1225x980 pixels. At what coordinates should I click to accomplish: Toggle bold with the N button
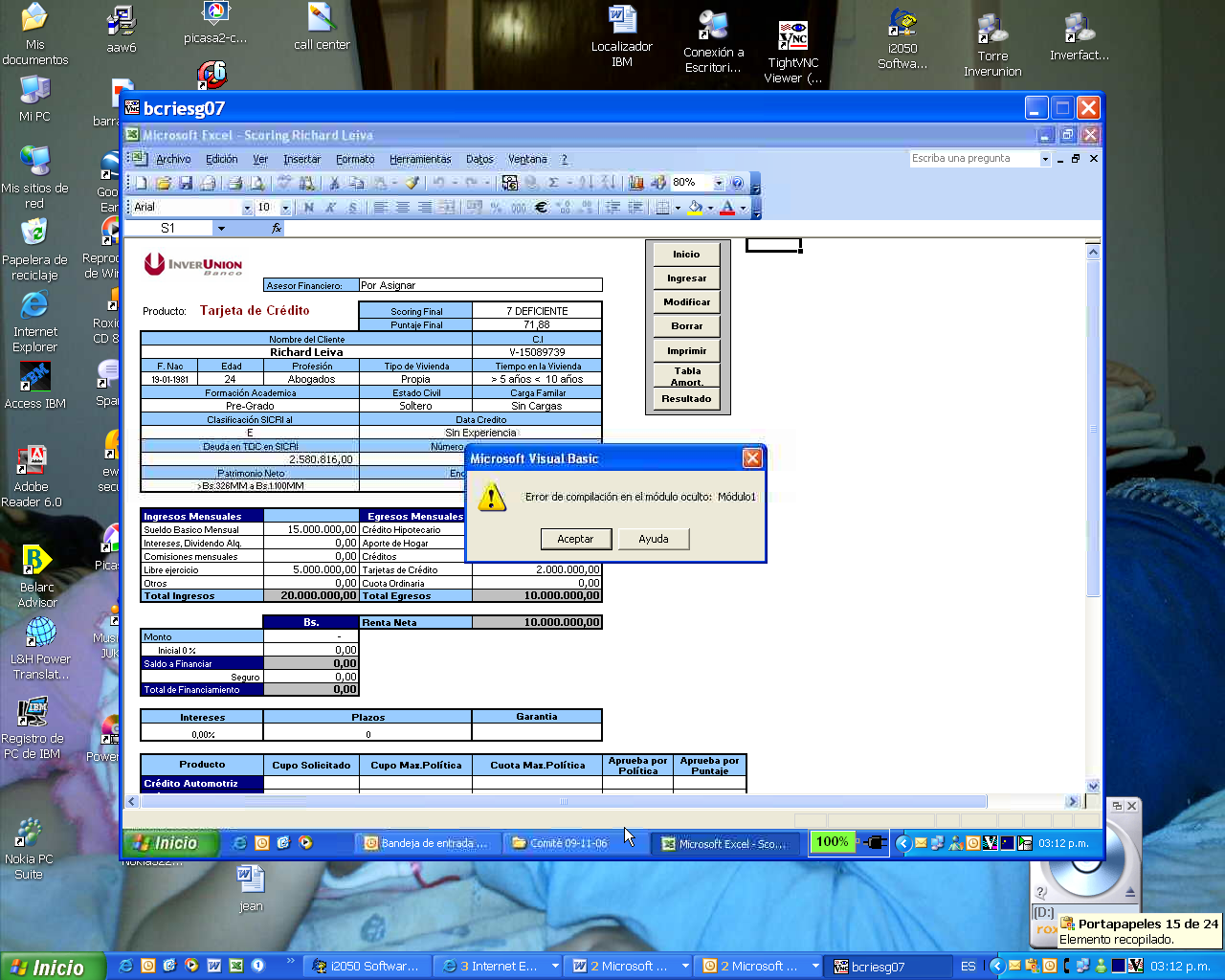pos(308,207)
